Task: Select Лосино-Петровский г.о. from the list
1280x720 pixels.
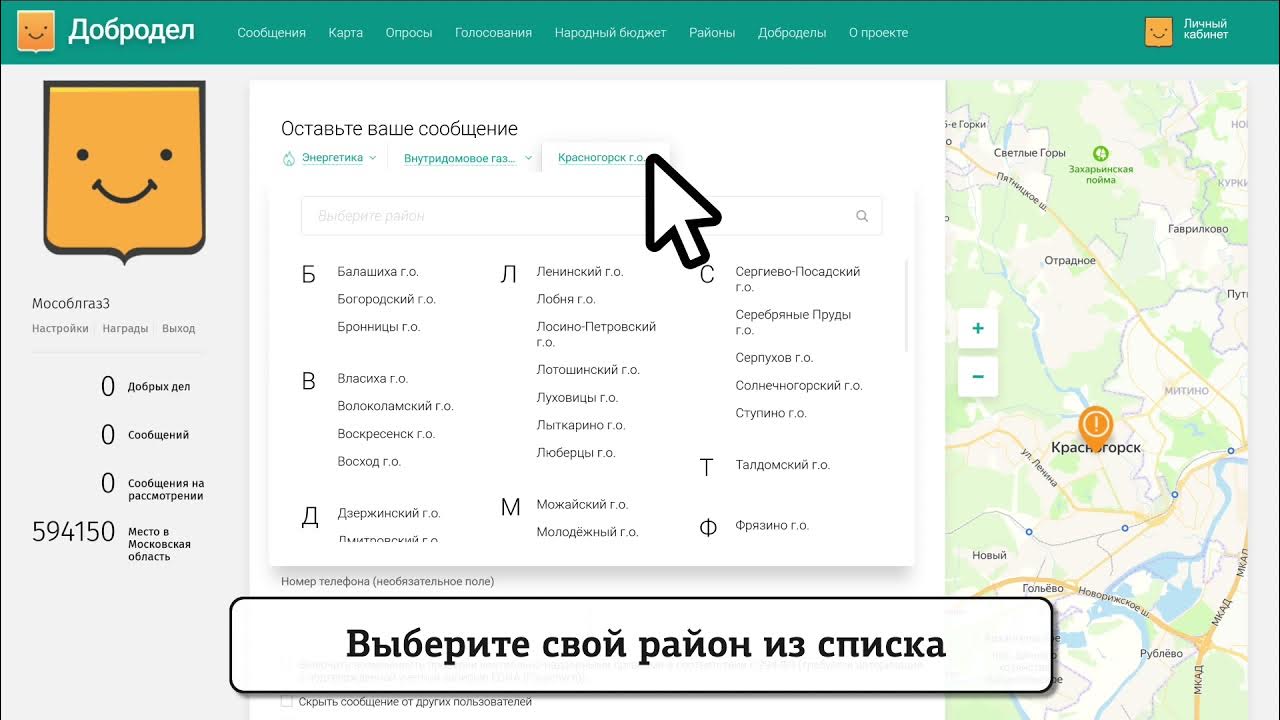Action: (x=596, y=334)
